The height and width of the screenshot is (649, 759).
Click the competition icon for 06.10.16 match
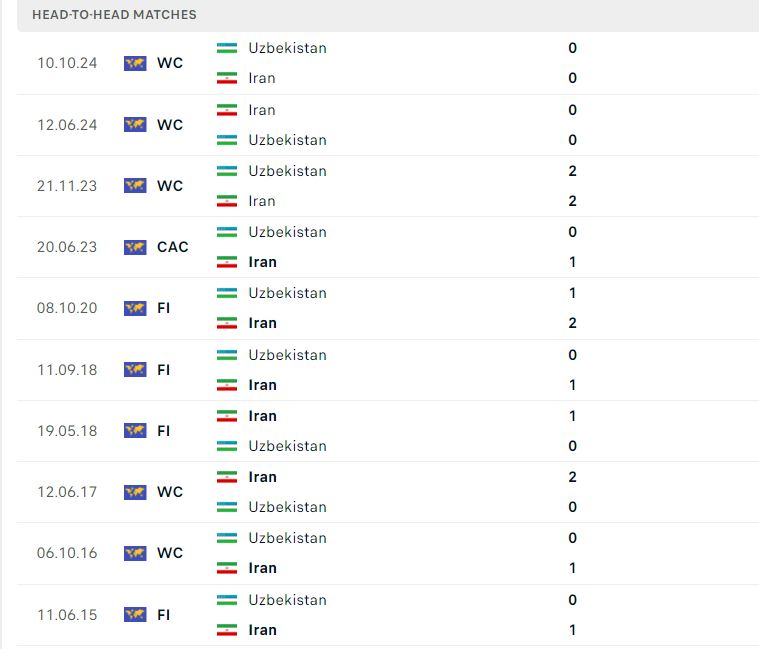click(135, 553)
